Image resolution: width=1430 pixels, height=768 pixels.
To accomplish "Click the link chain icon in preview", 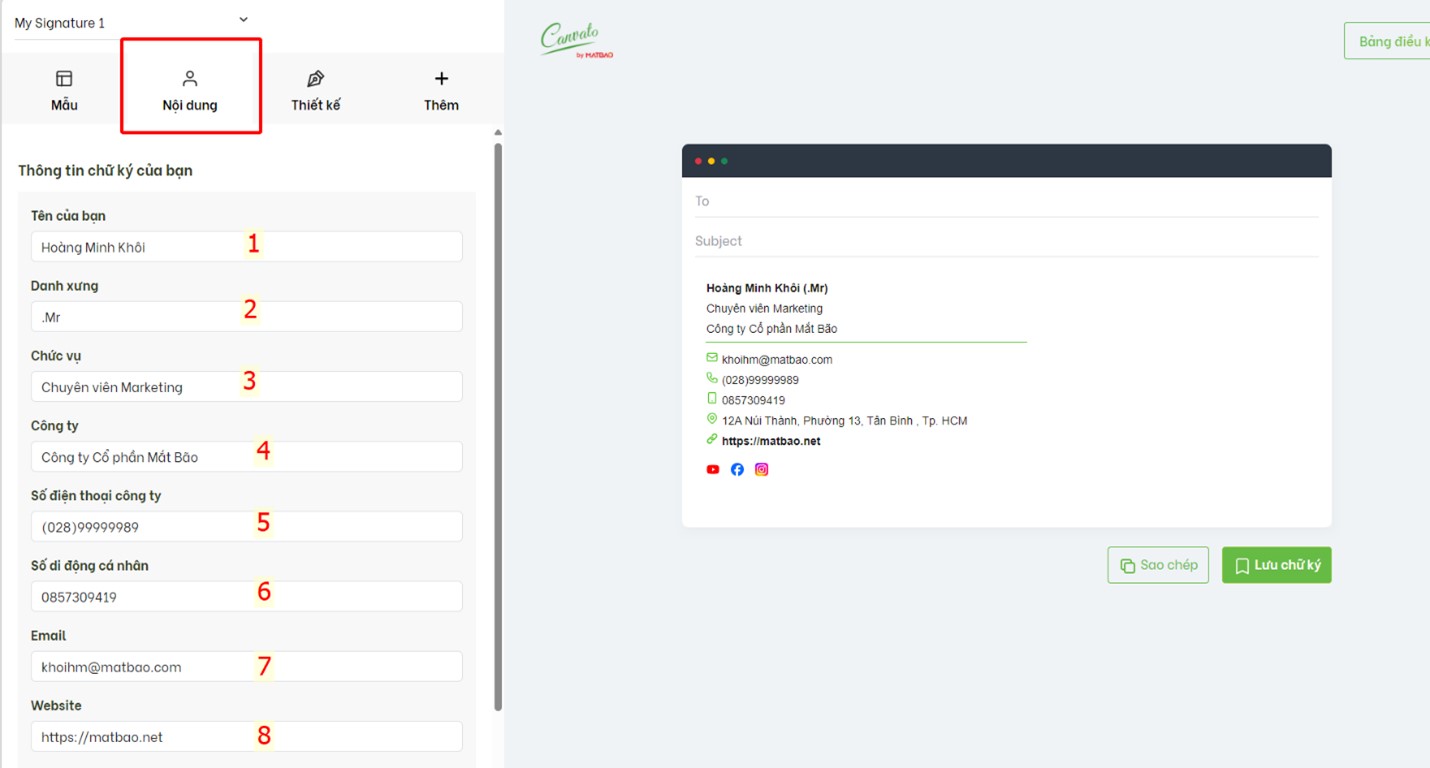I will pyautogui.click(x=712, y=439).
